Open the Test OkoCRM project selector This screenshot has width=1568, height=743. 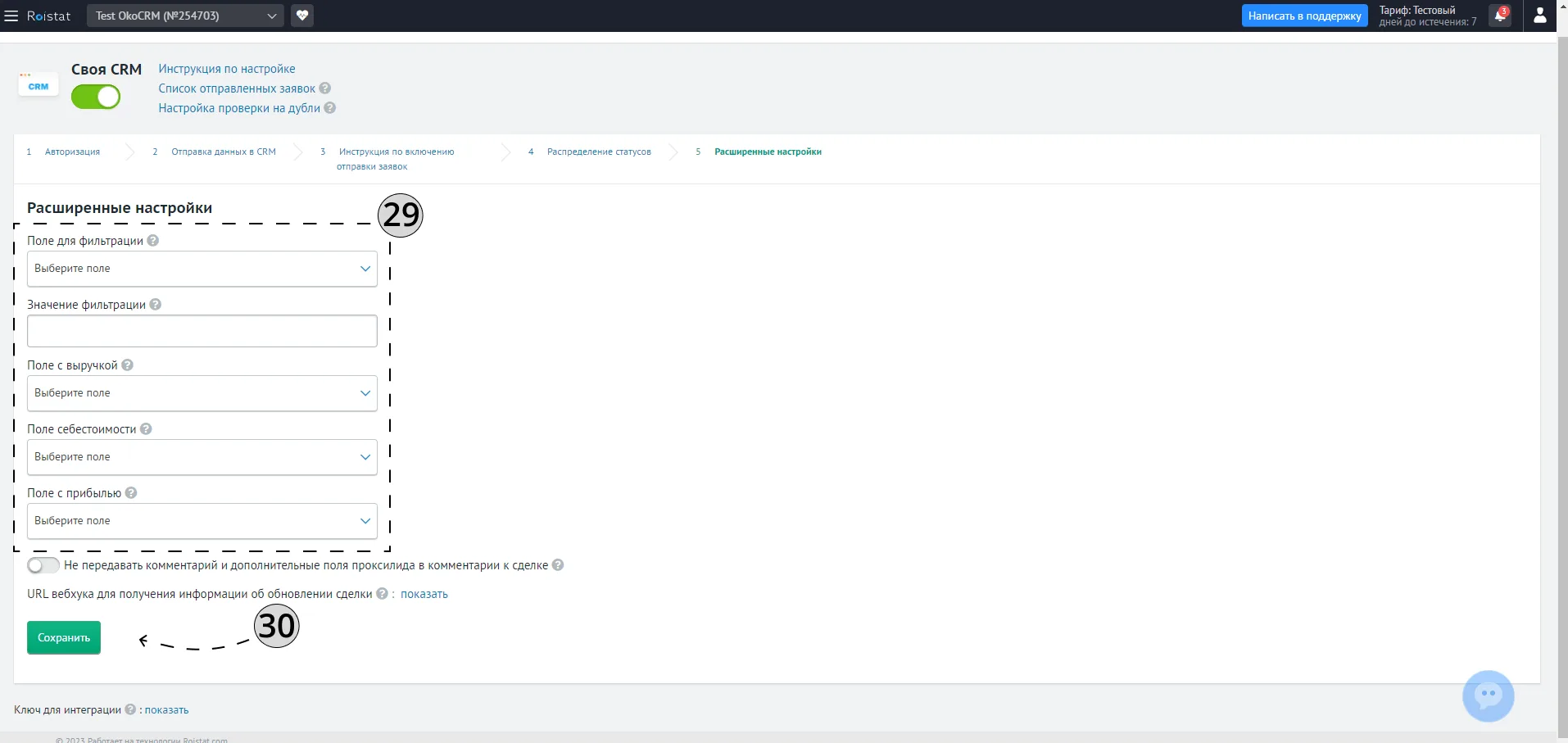(185, 16)
